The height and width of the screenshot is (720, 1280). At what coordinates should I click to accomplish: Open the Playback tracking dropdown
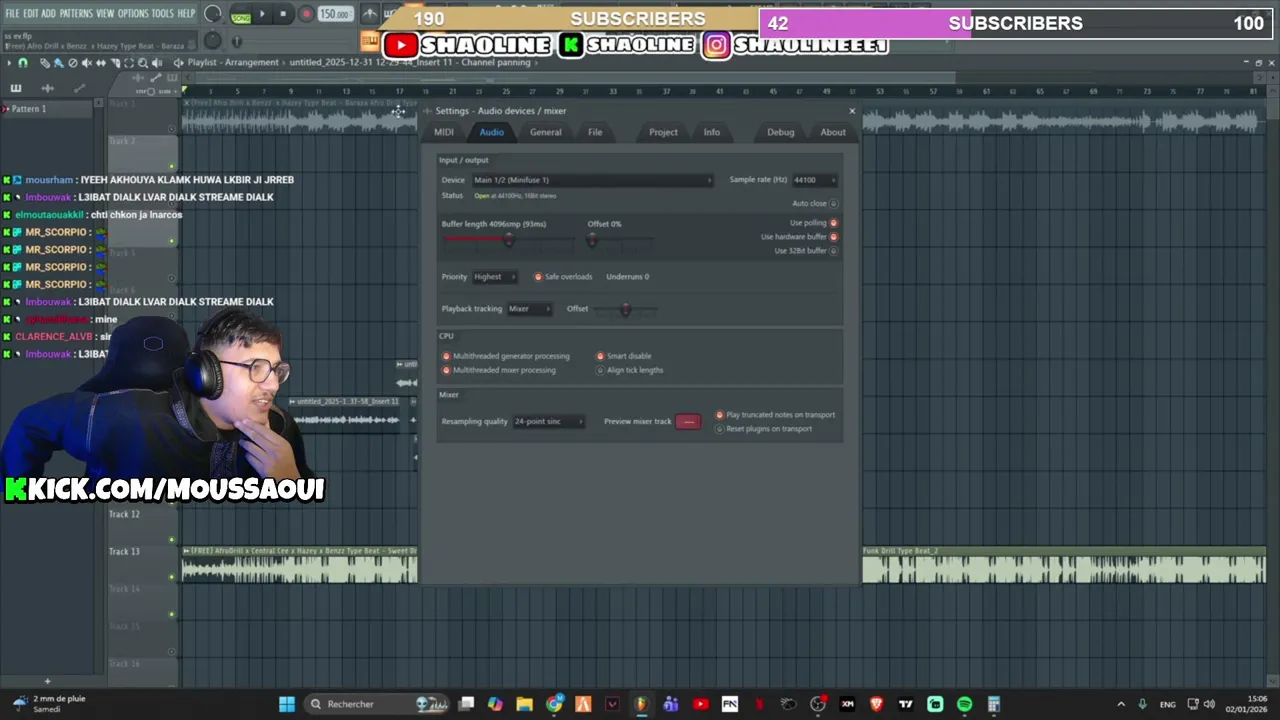pos(529,309)
